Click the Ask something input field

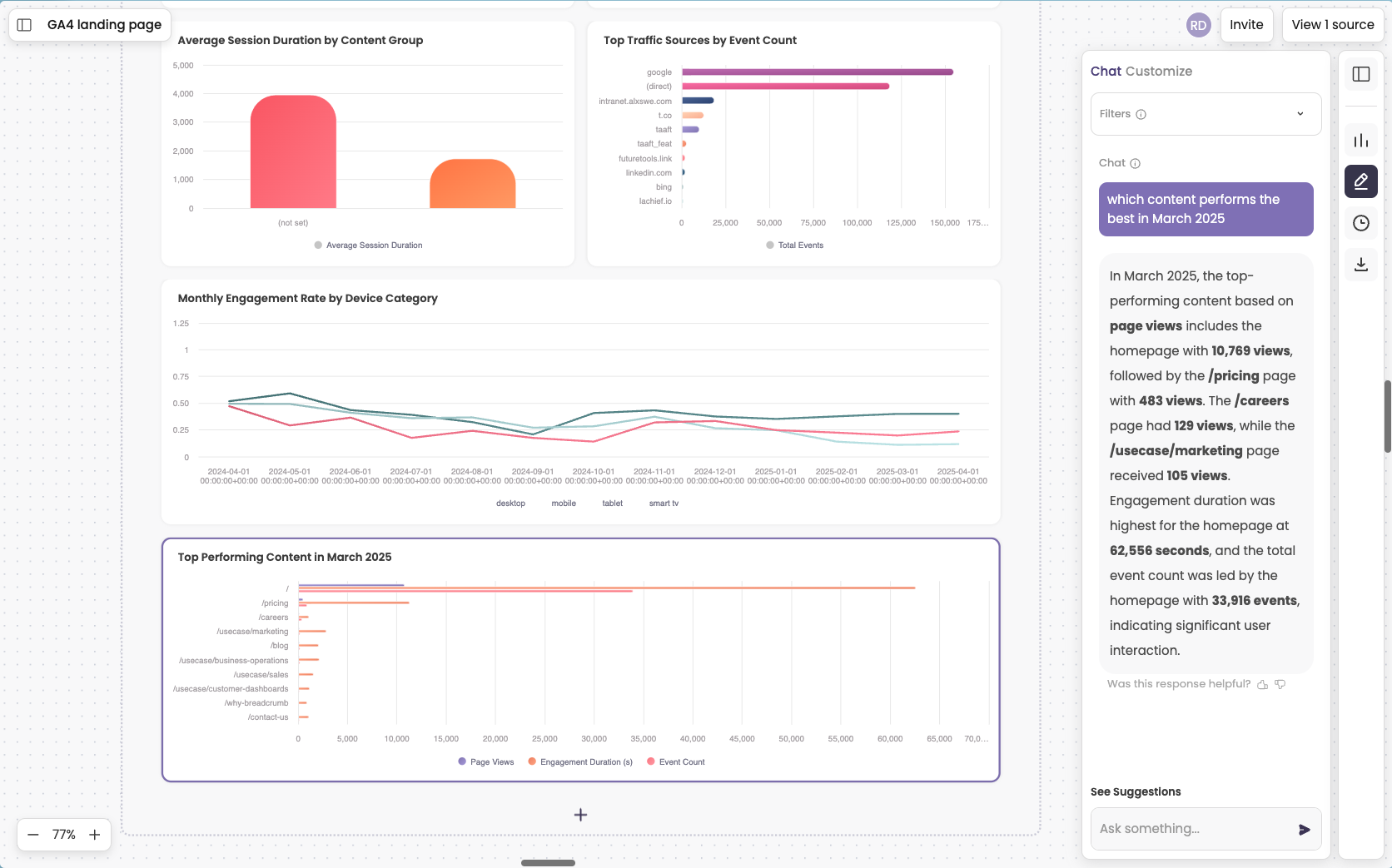click(x=1191, y=829)
